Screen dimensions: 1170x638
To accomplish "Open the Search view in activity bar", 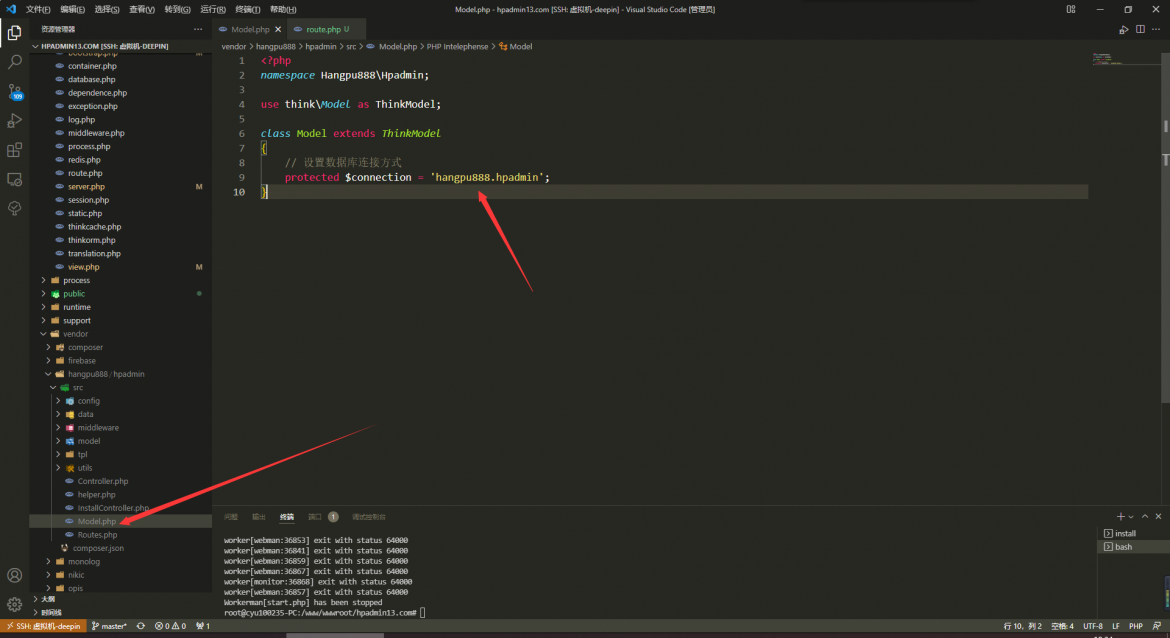I will (14, 63).
